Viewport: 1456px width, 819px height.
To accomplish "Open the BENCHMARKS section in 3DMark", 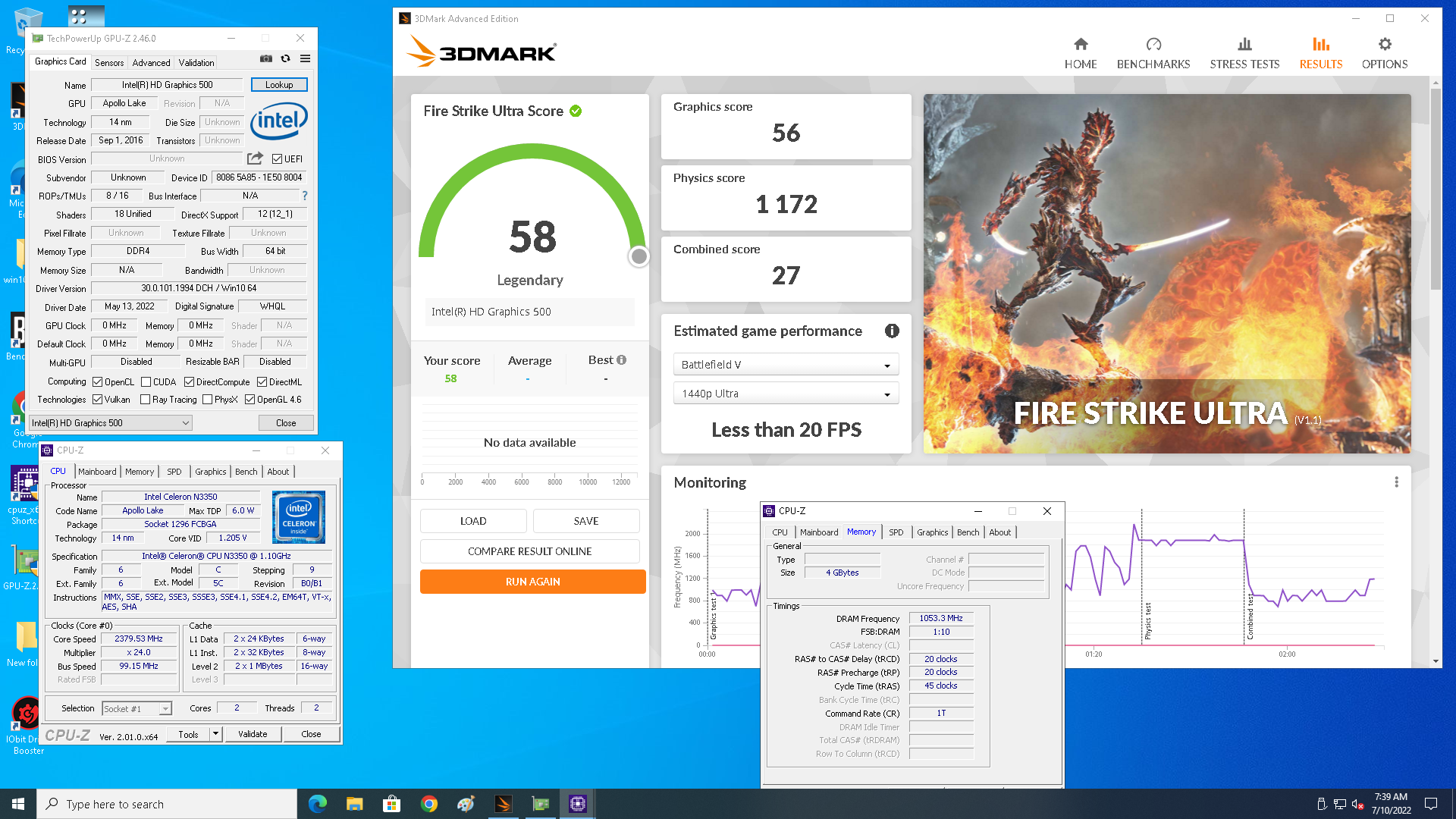I will [x=1153, y=53].
